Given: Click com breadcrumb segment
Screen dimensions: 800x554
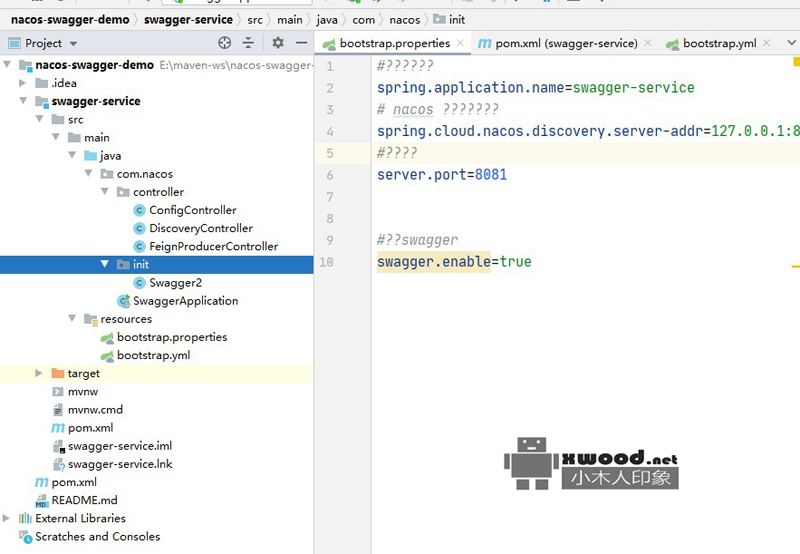Looking at the screenshot, I should (x=363, y=20).
